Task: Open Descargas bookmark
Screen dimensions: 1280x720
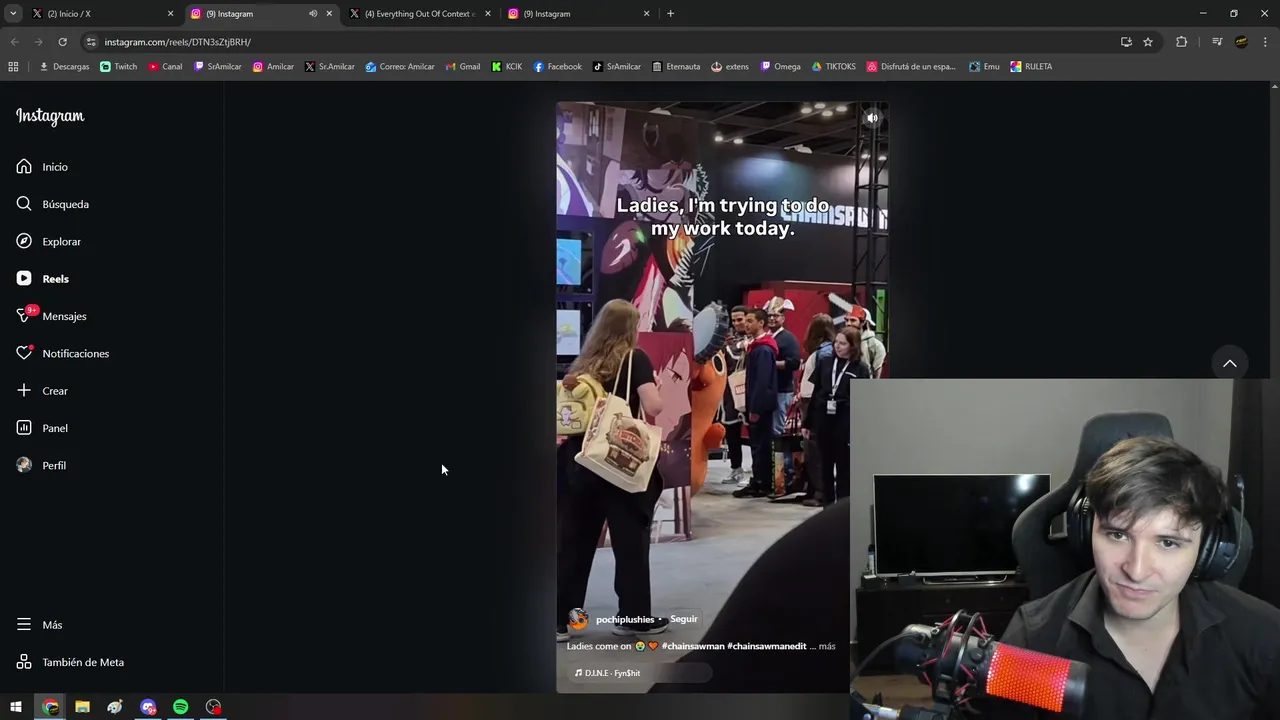Action: click(64, 67)
